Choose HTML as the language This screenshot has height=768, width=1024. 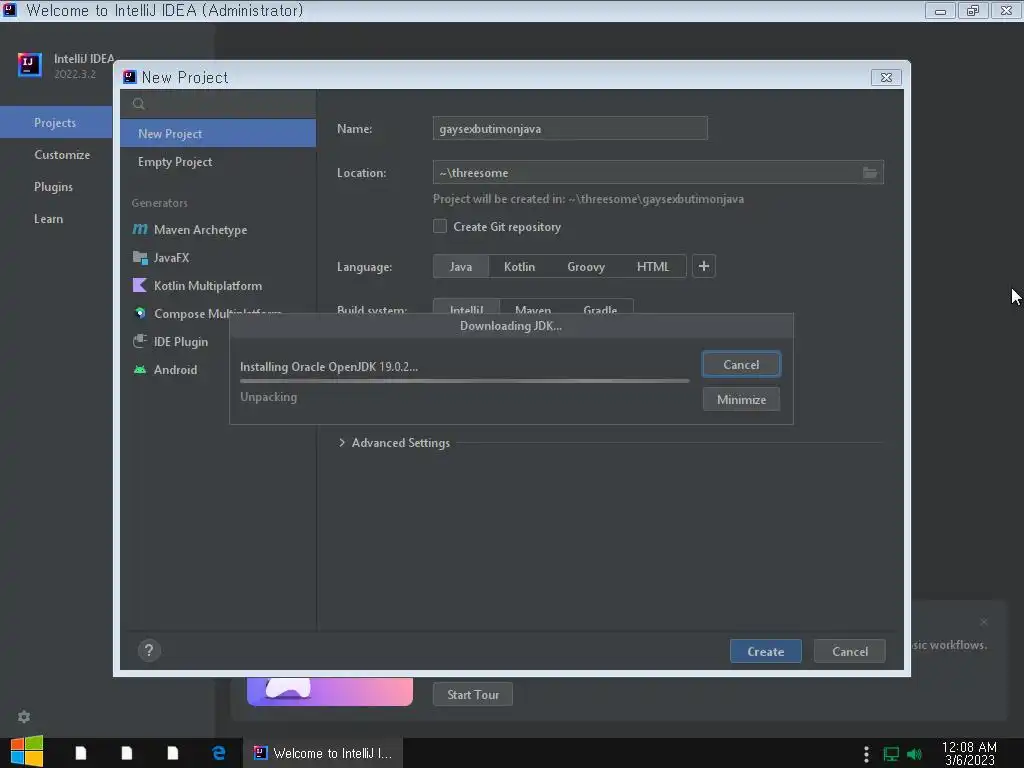653,266
